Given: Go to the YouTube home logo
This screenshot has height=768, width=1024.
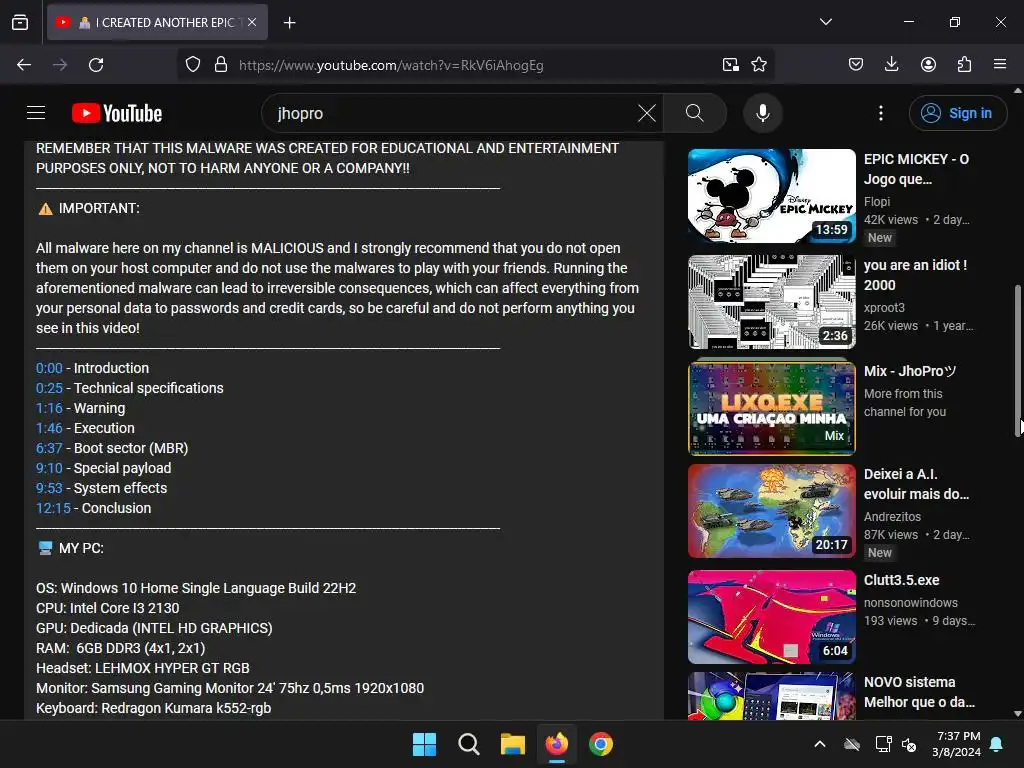Looking at the screenshot, I should (117, 113).
